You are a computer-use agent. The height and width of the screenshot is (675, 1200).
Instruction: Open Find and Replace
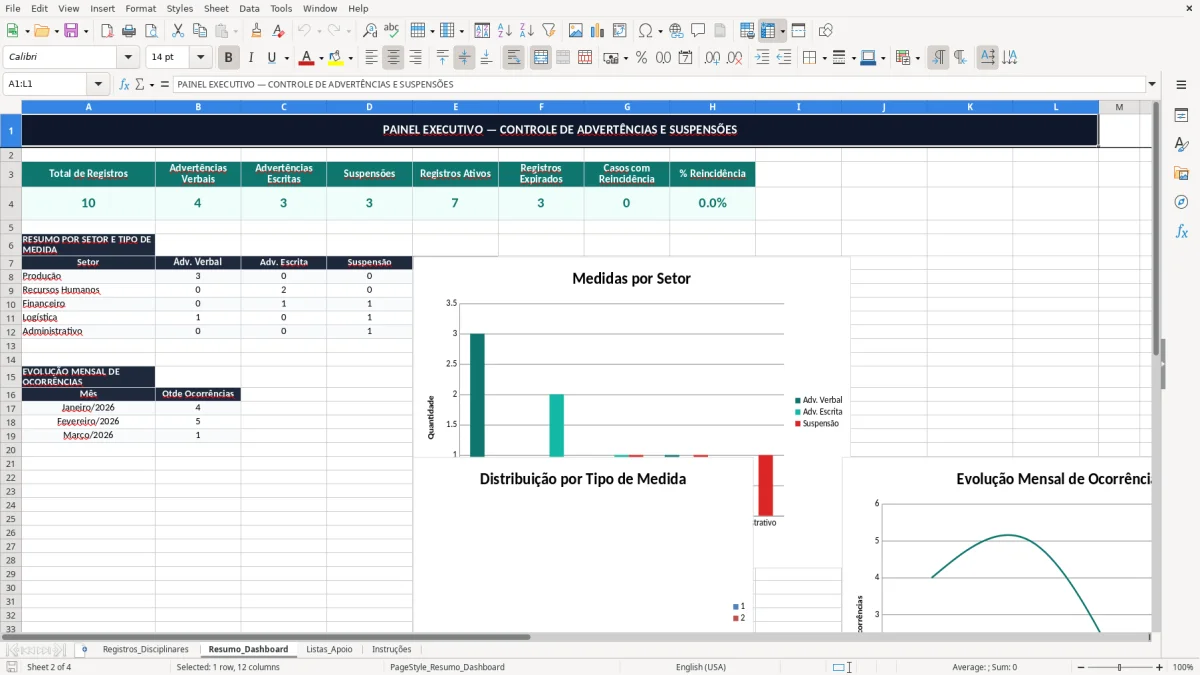(x=370, y=31)
